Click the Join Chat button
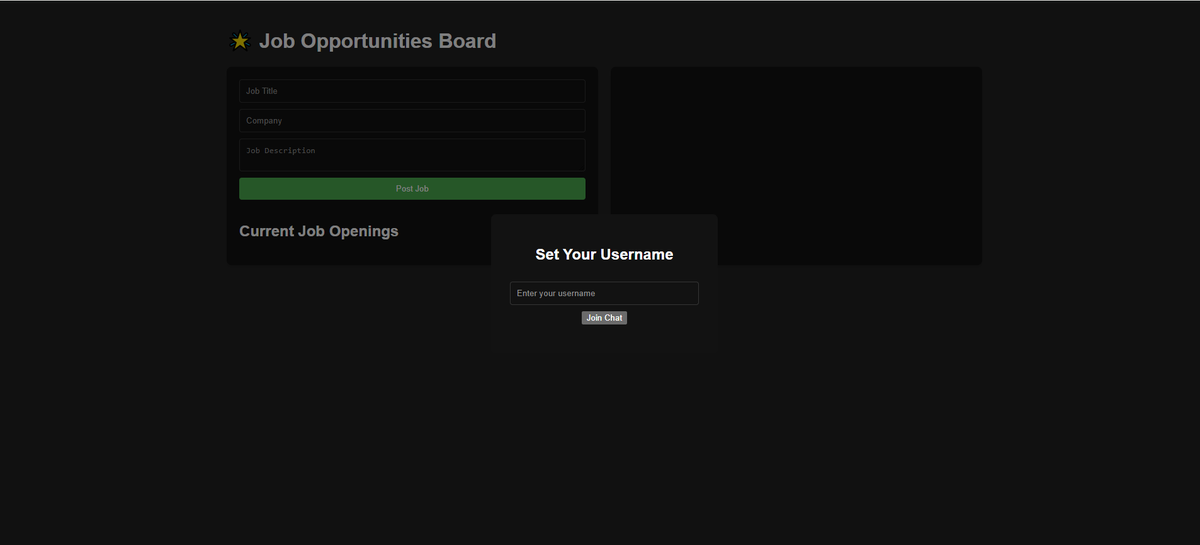 coord(604,318)
